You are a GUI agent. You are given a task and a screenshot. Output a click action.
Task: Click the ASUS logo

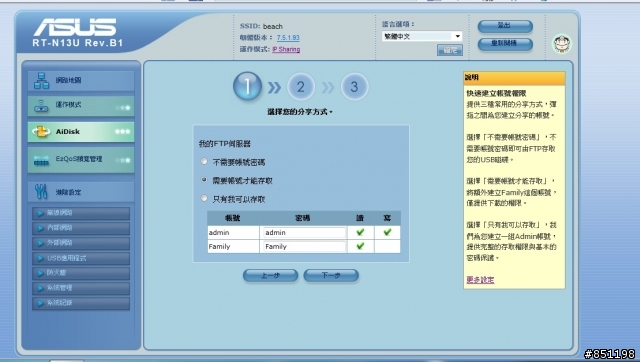coord(75,27)
